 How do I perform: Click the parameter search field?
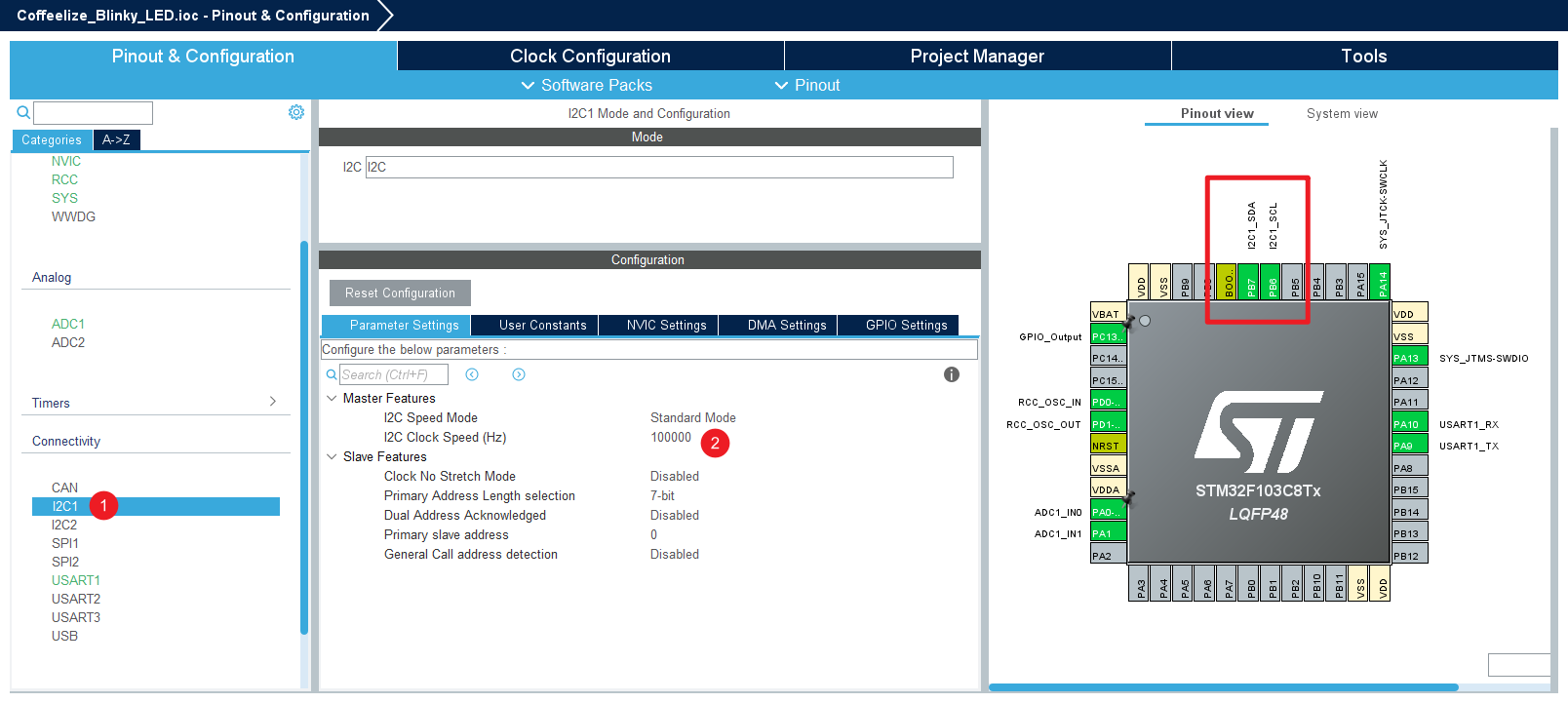pyautogui.click(x=393, y=374)
